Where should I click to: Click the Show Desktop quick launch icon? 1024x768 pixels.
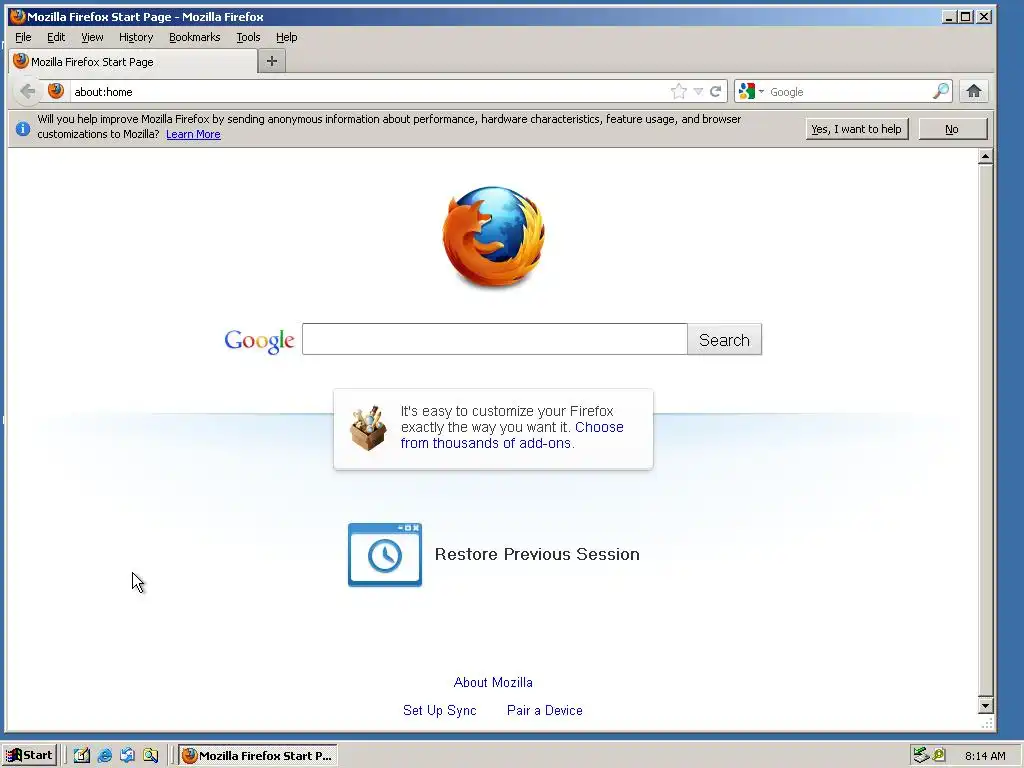point(127,756)
